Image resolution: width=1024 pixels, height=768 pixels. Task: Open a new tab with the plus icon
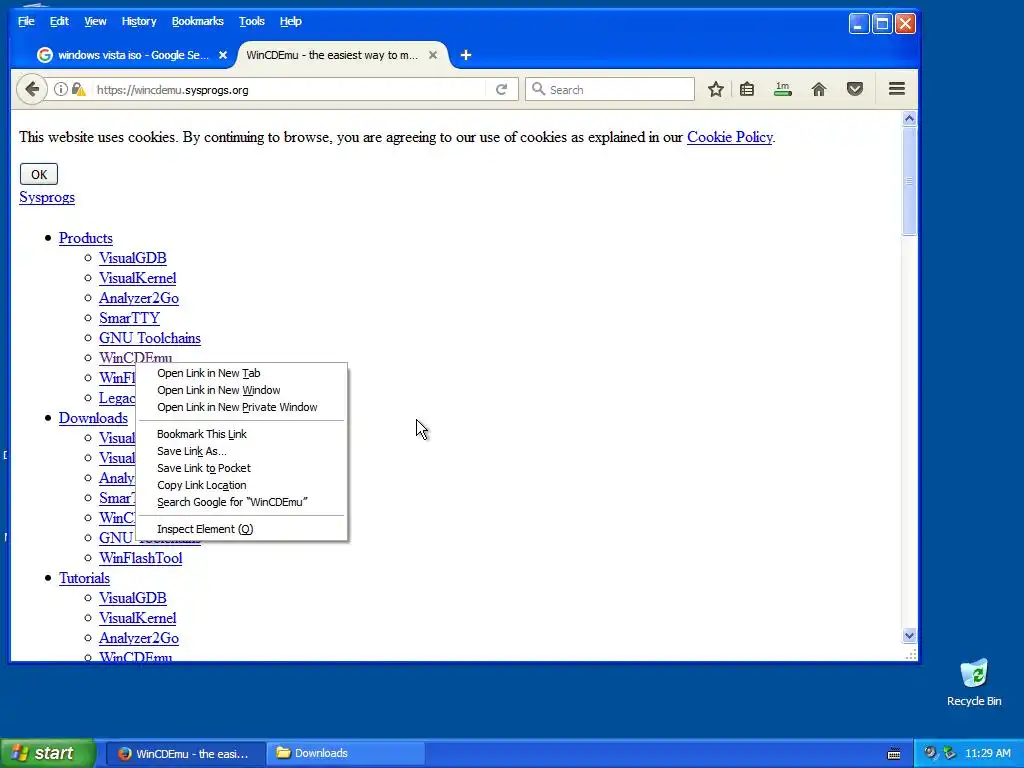coord(466,56)
